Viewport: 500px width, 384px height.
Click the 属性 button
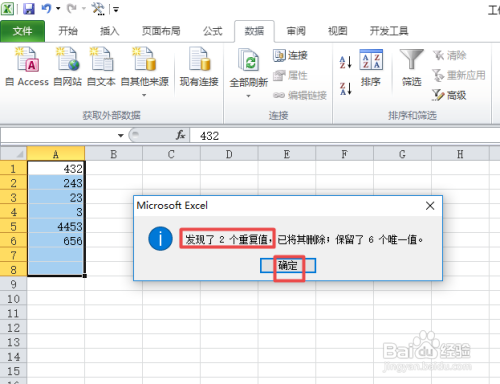[290, 76]
